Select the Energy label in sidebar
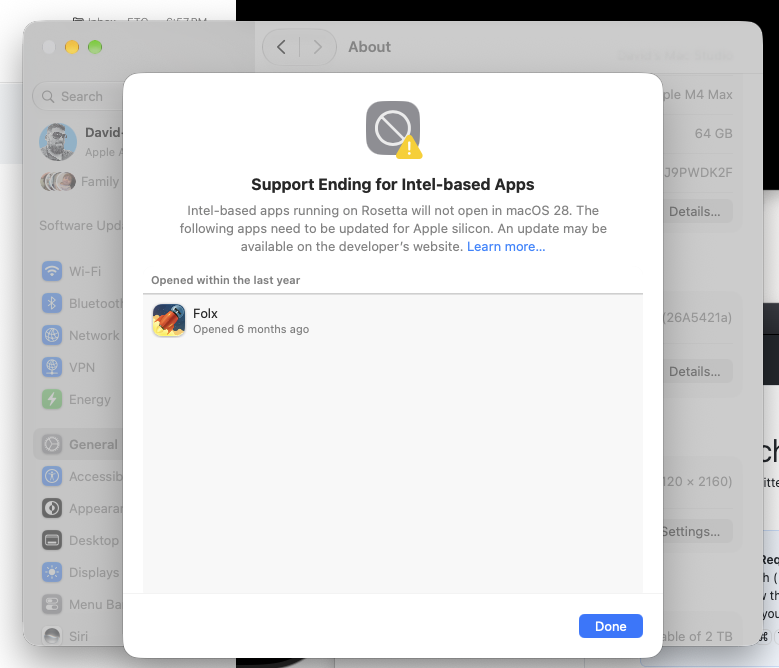779x668 pixels. pyautogui.click(x=90, y=399)
